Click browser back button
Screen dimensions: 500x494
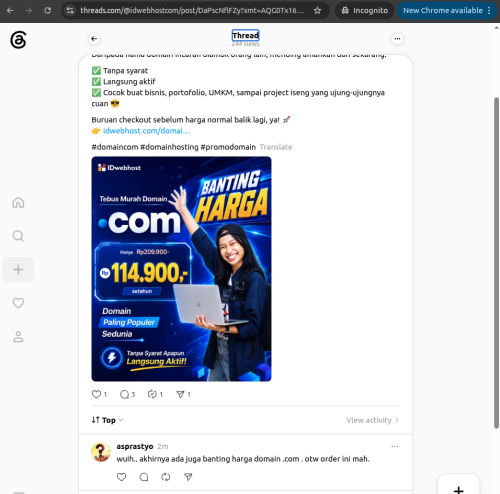[10, 11]
